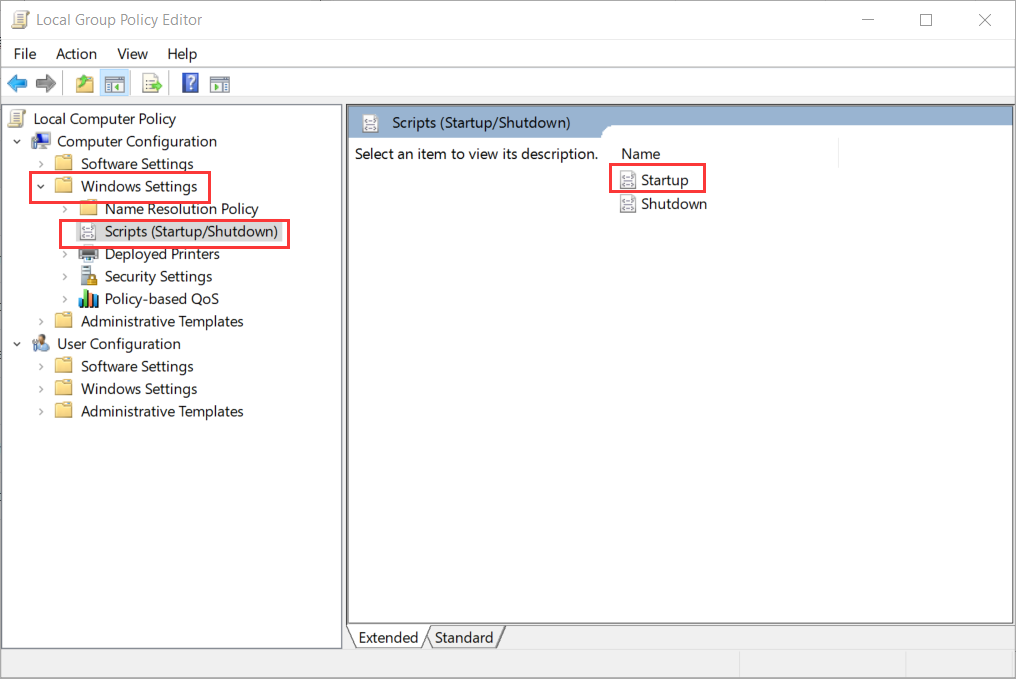Collapse Windows Settings under Computer Configuration
Image resolution: width=1016 pixels, height=679 pixels.
41,187
